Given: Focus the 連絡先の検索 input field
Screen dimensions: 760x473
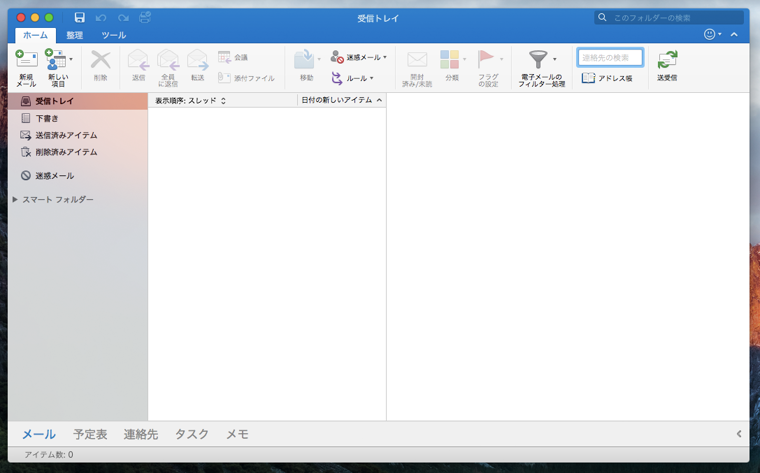Looking at the screenshot, I should [610, 58].
